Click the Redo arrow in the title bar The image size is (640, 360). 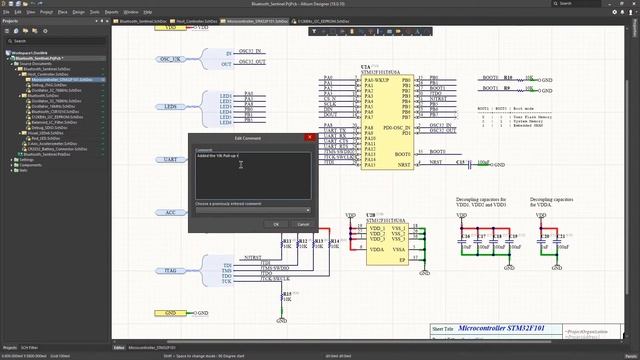click(40, 4)
